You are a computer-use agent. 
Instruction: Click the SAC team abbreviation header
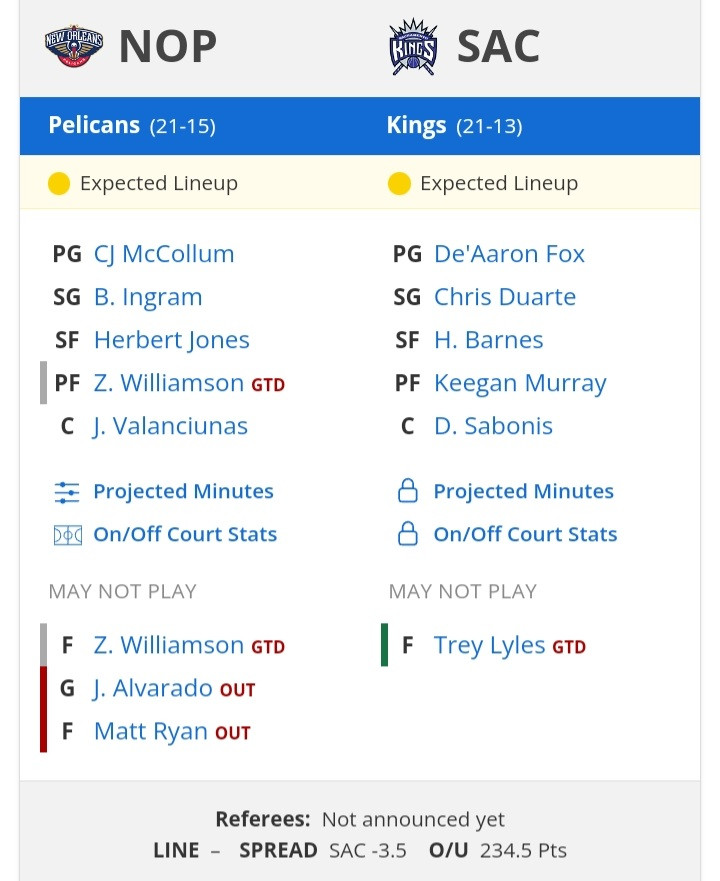click(x=499, y=46)
